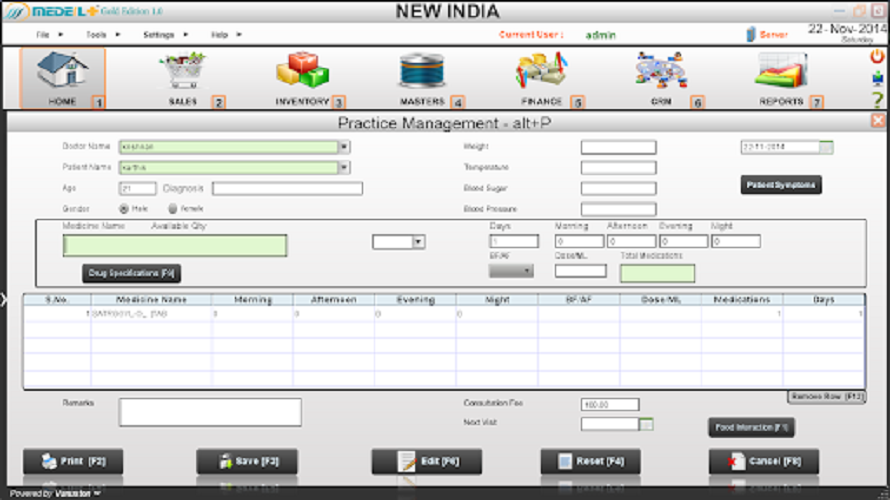Close the Practice Management panel

click(878, 120)
